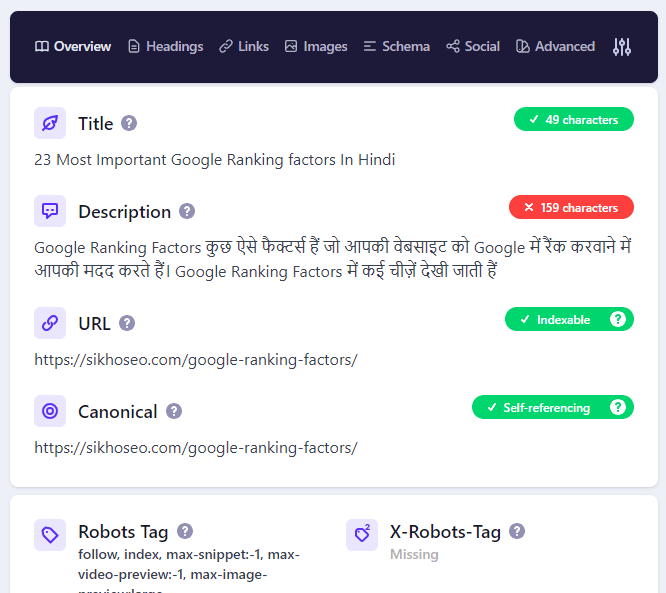Click the help icon next to Robots Tag

(185, 531)
